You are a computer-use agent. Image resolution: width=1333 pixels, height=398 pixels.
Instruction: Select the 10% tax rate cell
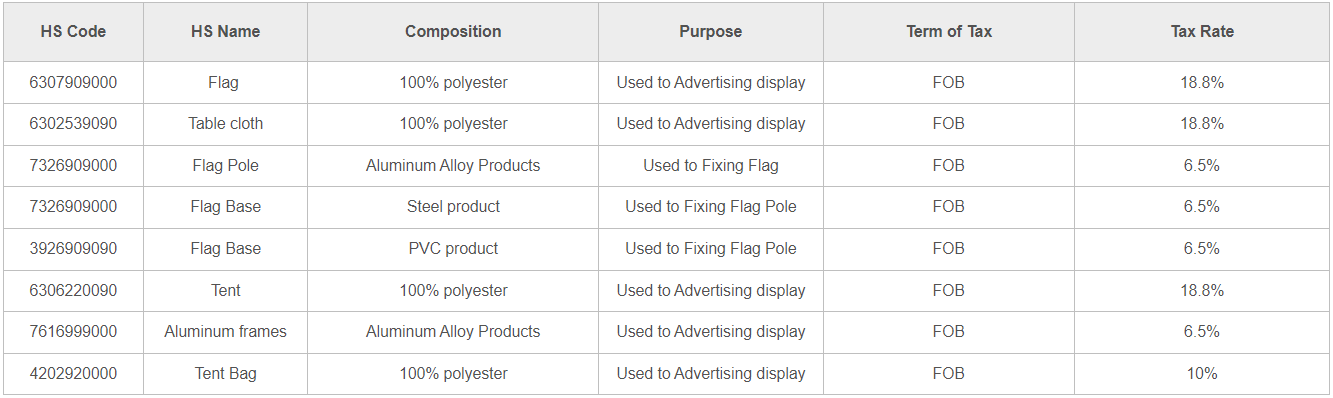(1202, 374)
